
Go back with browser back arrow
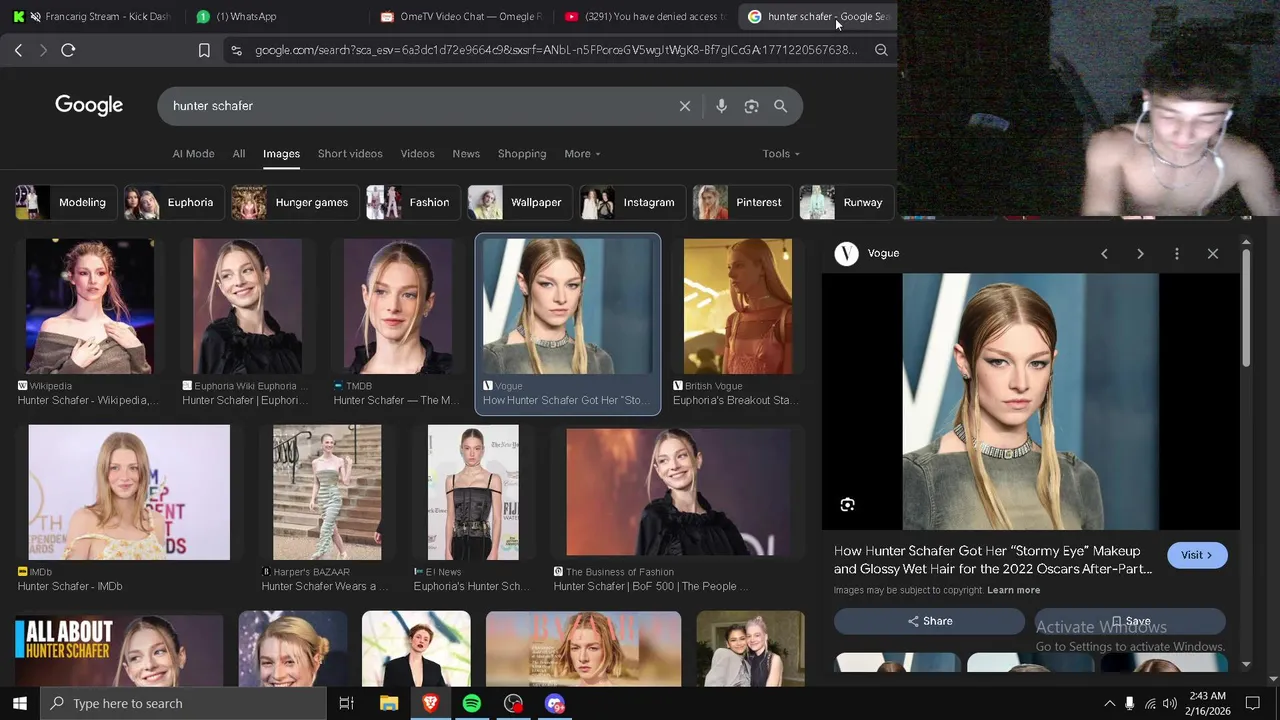[x=18, y=50]
